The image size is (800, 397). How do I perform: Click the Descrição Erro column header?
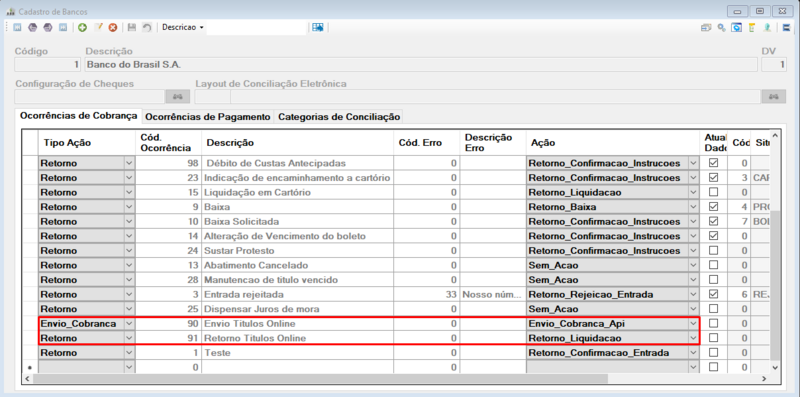click(x=493, y=143)
